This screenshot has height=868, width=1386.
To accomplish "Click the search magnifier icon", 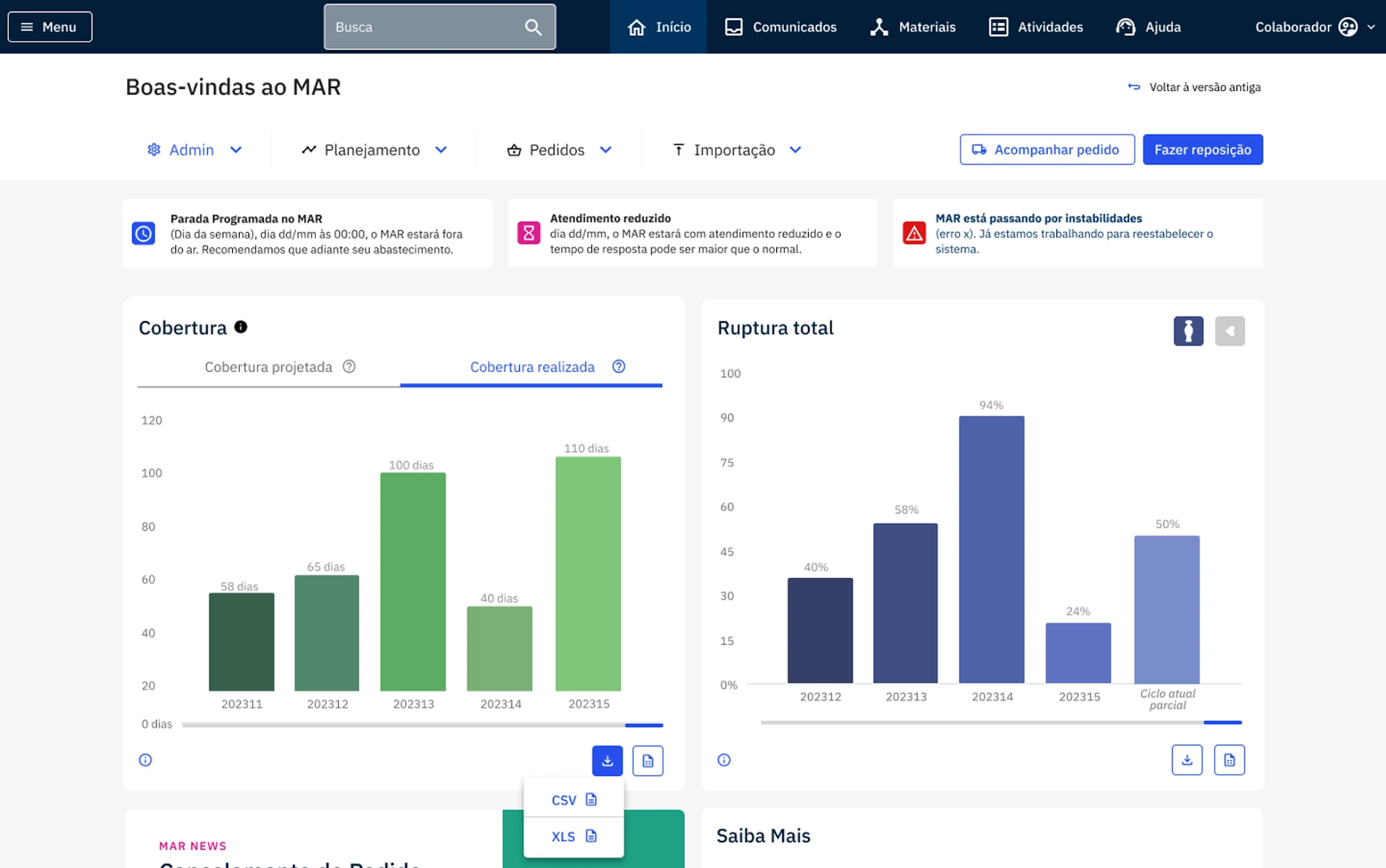I will click(533, 27).
